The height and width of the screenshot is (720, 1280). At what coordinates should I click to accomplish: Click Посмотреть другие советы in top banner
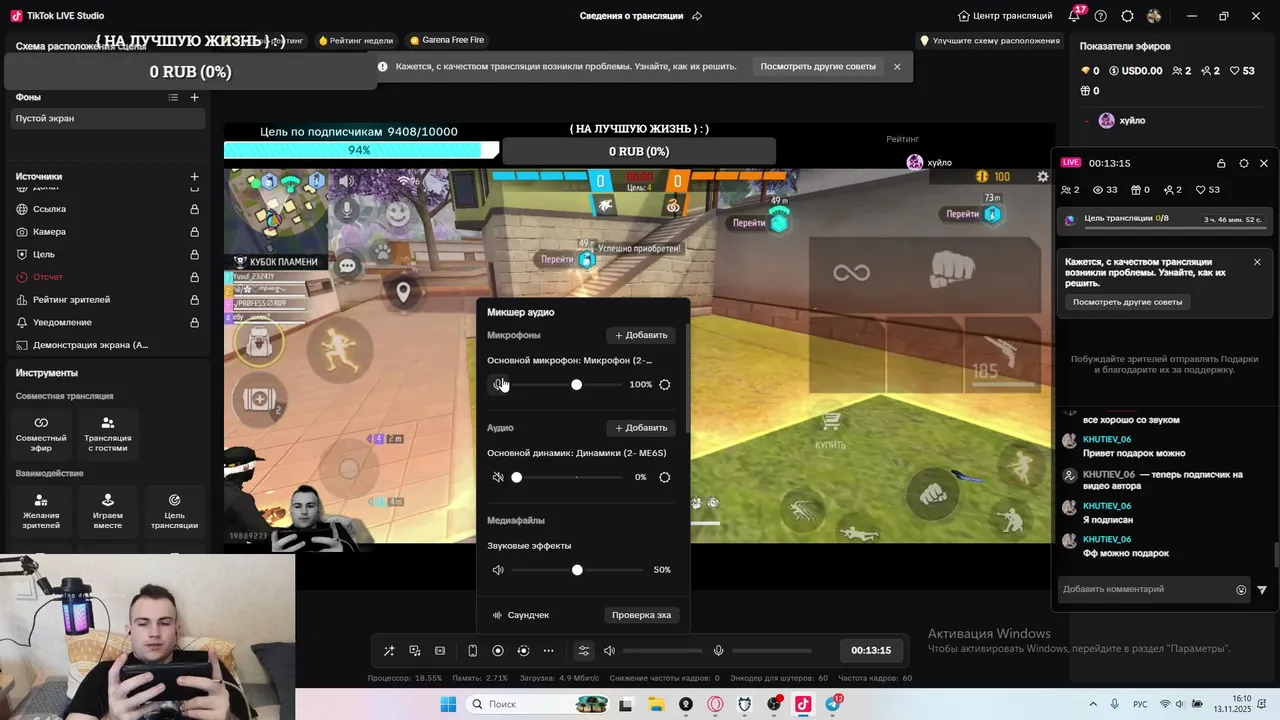818,67
